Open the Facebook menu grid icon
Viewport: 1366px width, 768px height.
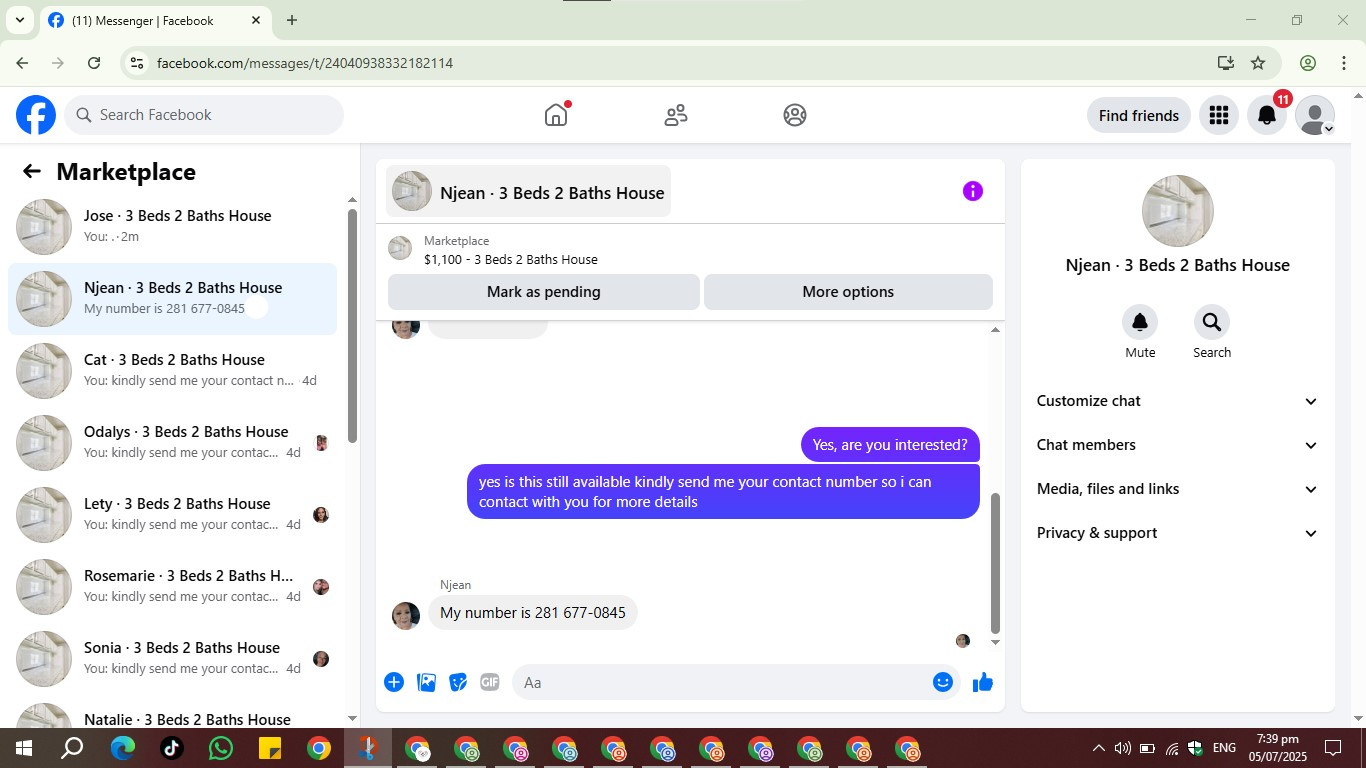[x=1218, y=115]
